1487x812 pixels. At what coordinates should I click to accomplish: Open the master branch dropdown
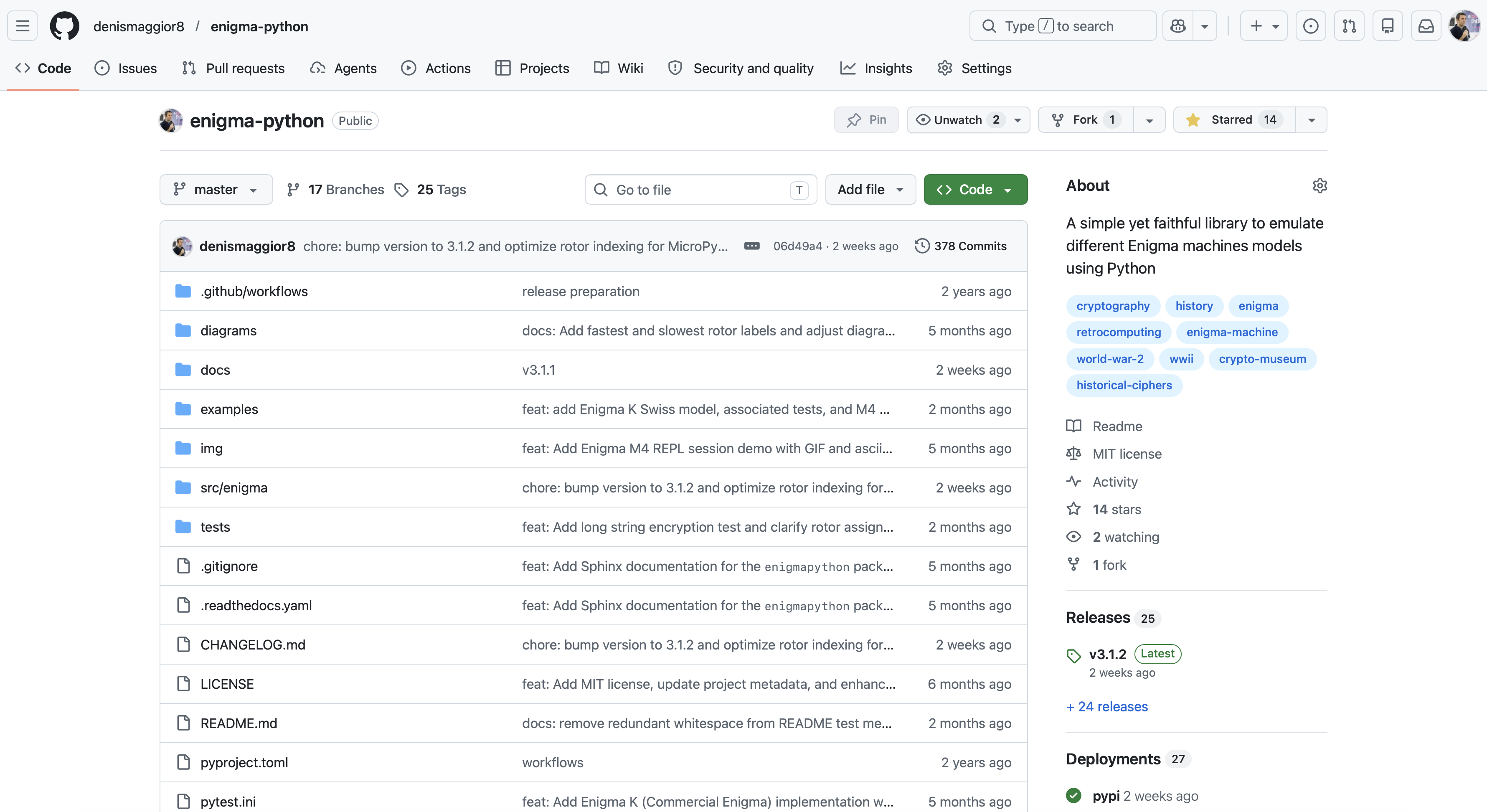216,189
